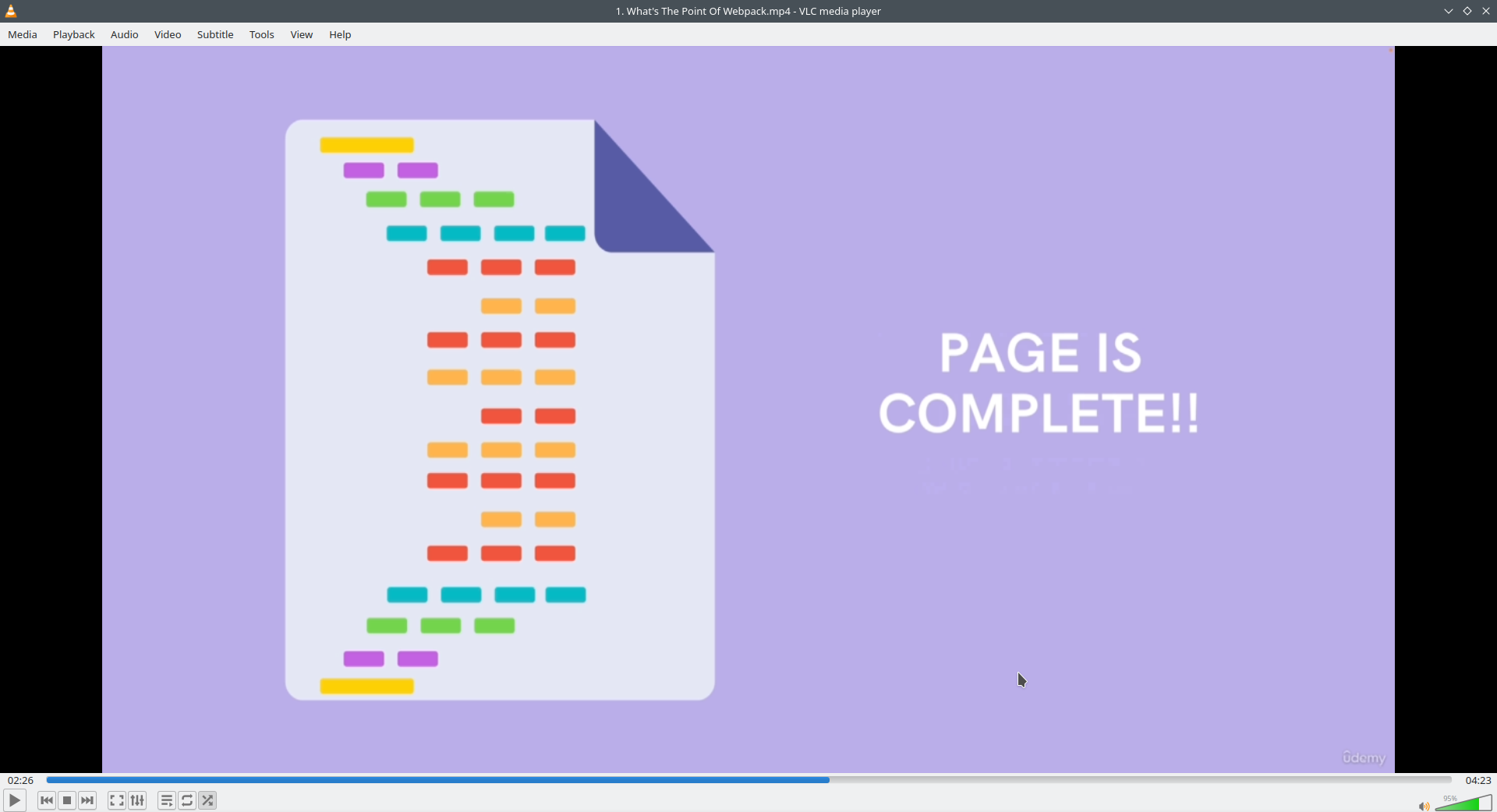Click the VLC cone icon in title bar

12,11
